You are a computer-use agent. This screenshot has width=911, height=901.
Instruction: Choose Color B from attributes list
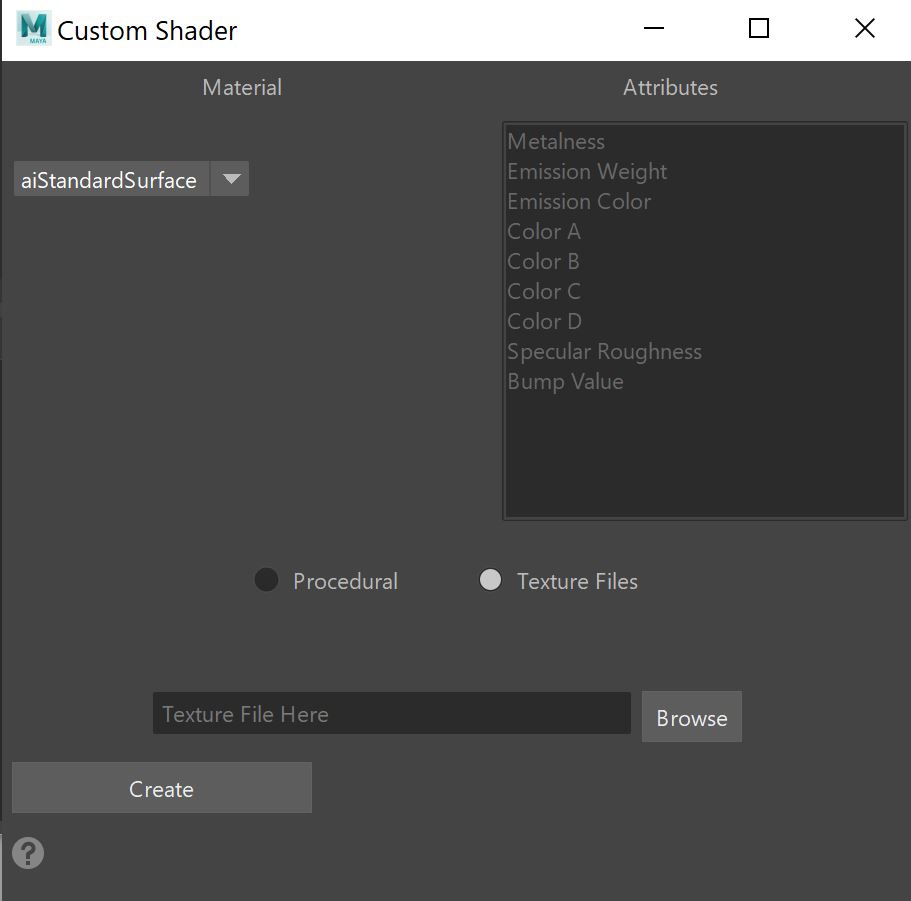tap(544, 262)
